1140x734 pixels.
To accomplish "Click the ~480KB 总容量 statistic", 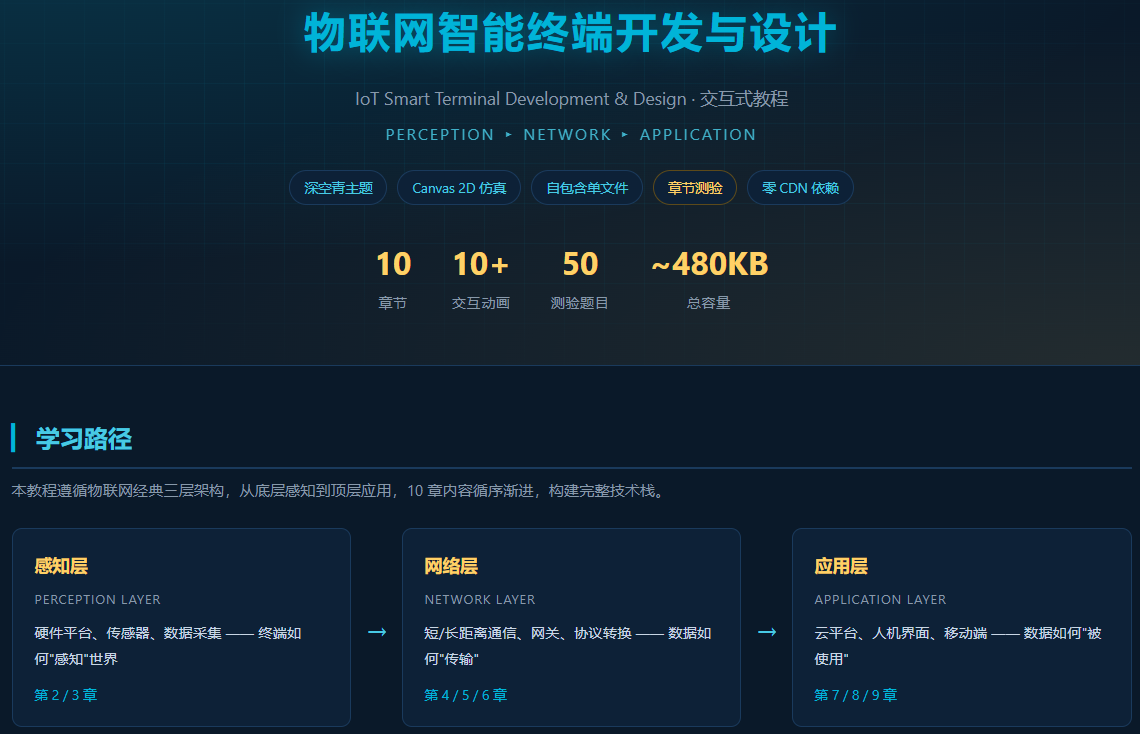I will [709, 280].
